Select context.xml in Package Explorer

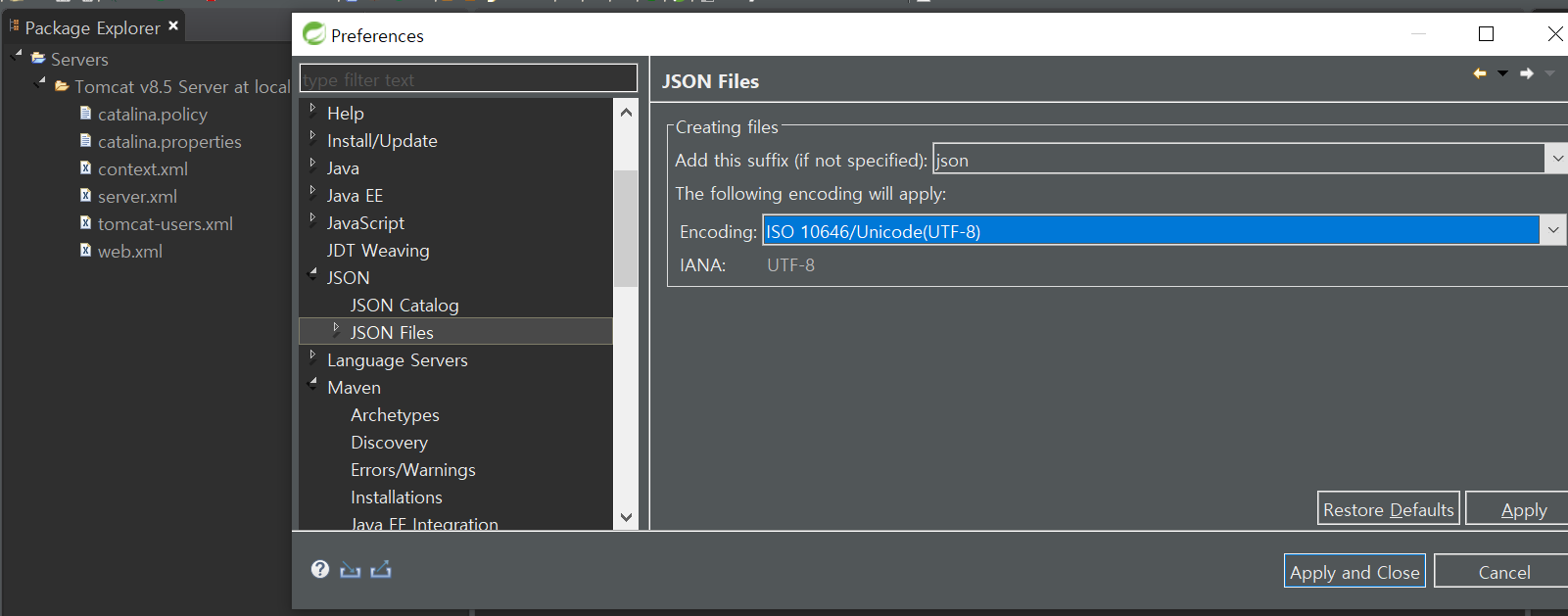coord(143,169)
